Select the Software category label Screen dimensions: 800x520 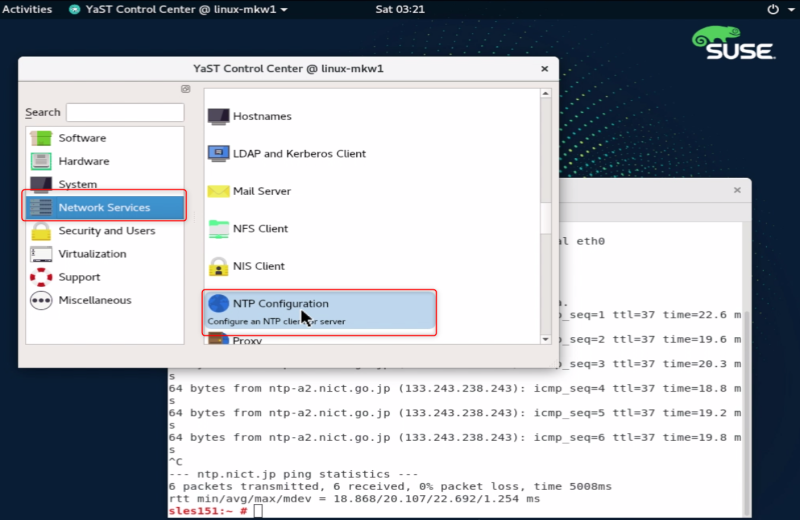click(x=82, y=138)
